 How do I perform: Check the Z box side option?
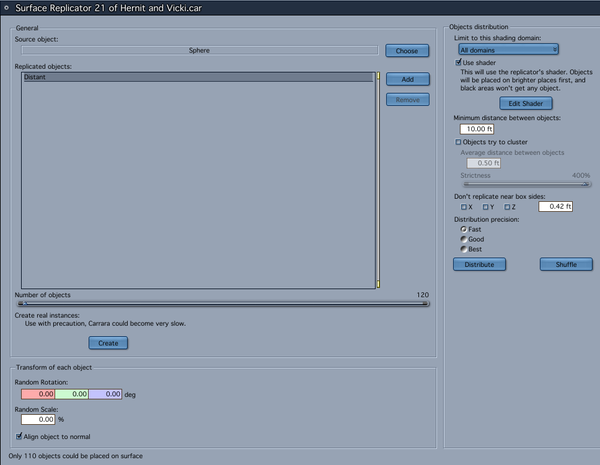coord(507,207)
